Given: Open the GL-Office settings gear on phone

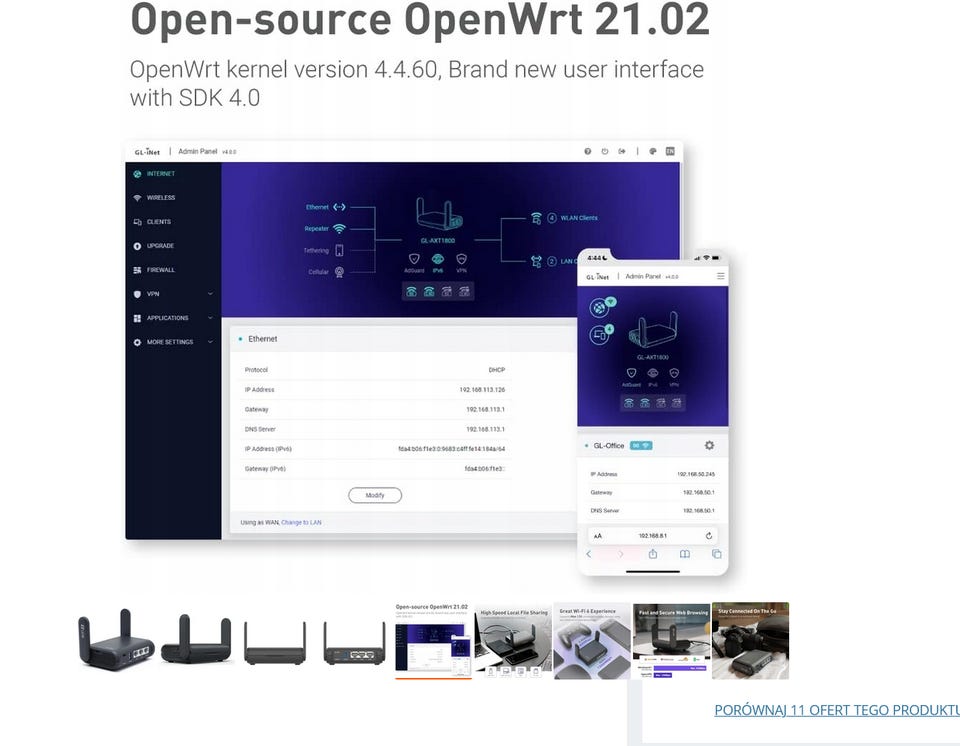Looking at the screenshot, I should pos(709,445).
